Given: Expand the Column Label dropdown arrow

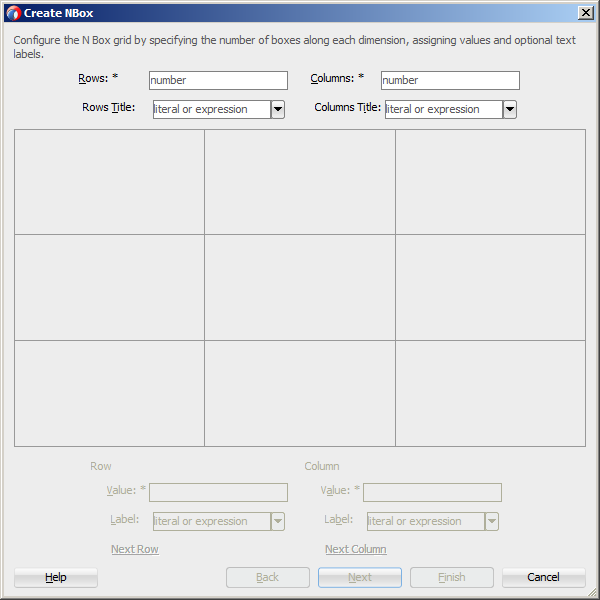Looking at the screenshot, I should pos(492,522).
